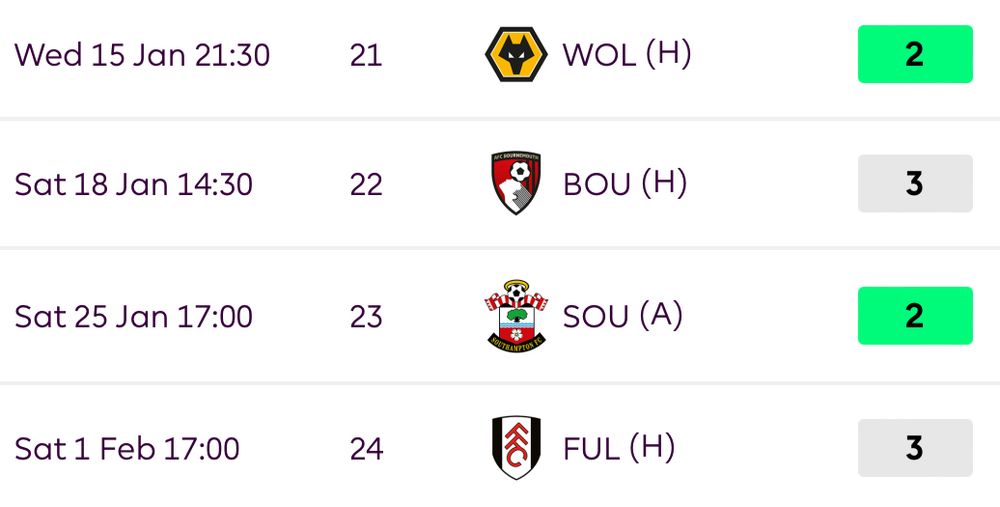The image size is (1000, 507).
Task: Select the green difficulty 2 badge for WOL
Action: click(x=915, y=54)
